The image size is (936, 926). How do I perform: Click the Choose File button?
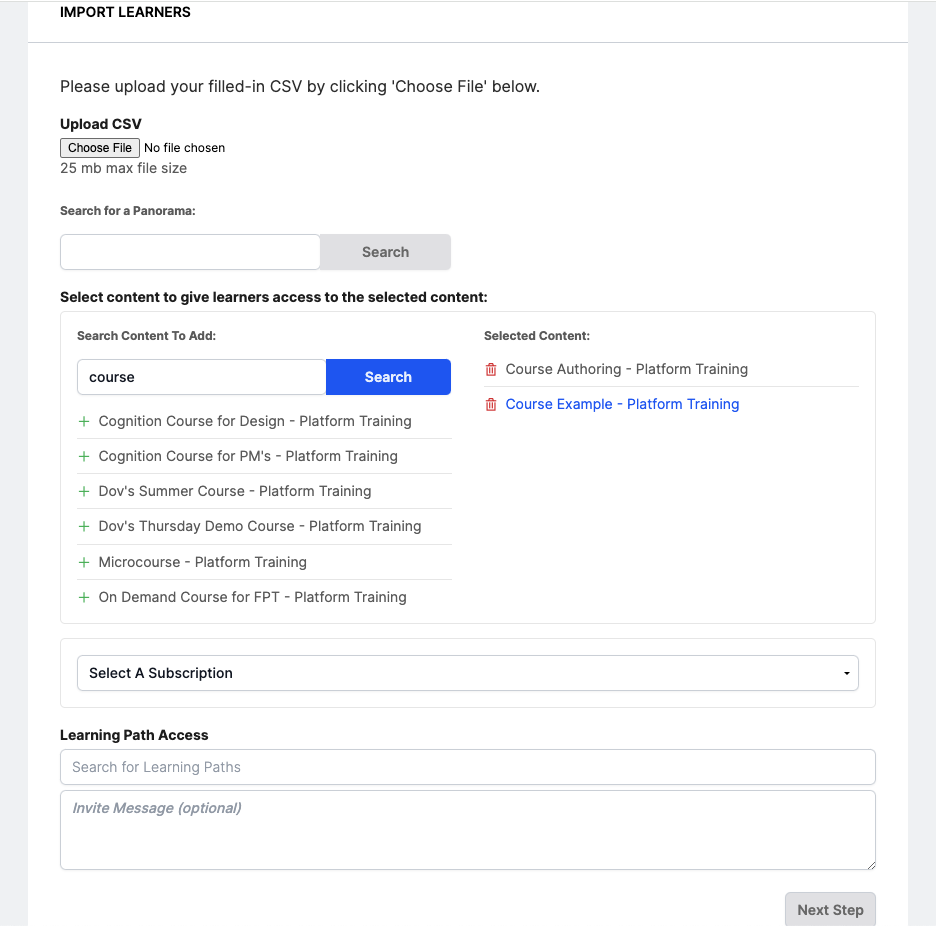pyautogui.click(x=100, y=148)
